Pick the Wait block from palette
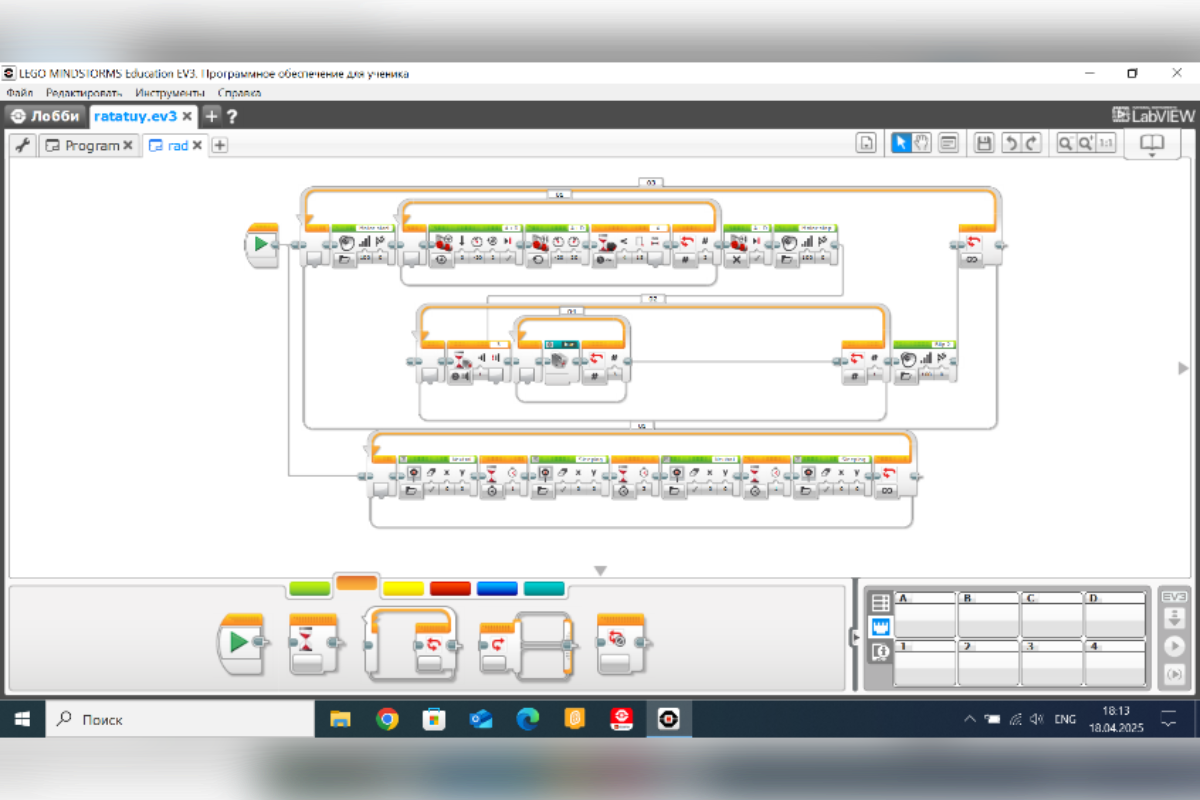The width and height of the screenshot is (1200, 800). 311,643
